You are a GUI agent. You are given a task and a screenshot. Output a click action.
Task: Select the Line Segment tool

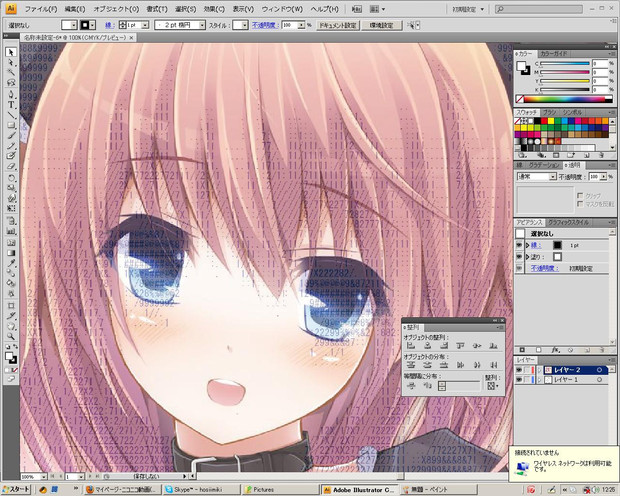point(11,115)
